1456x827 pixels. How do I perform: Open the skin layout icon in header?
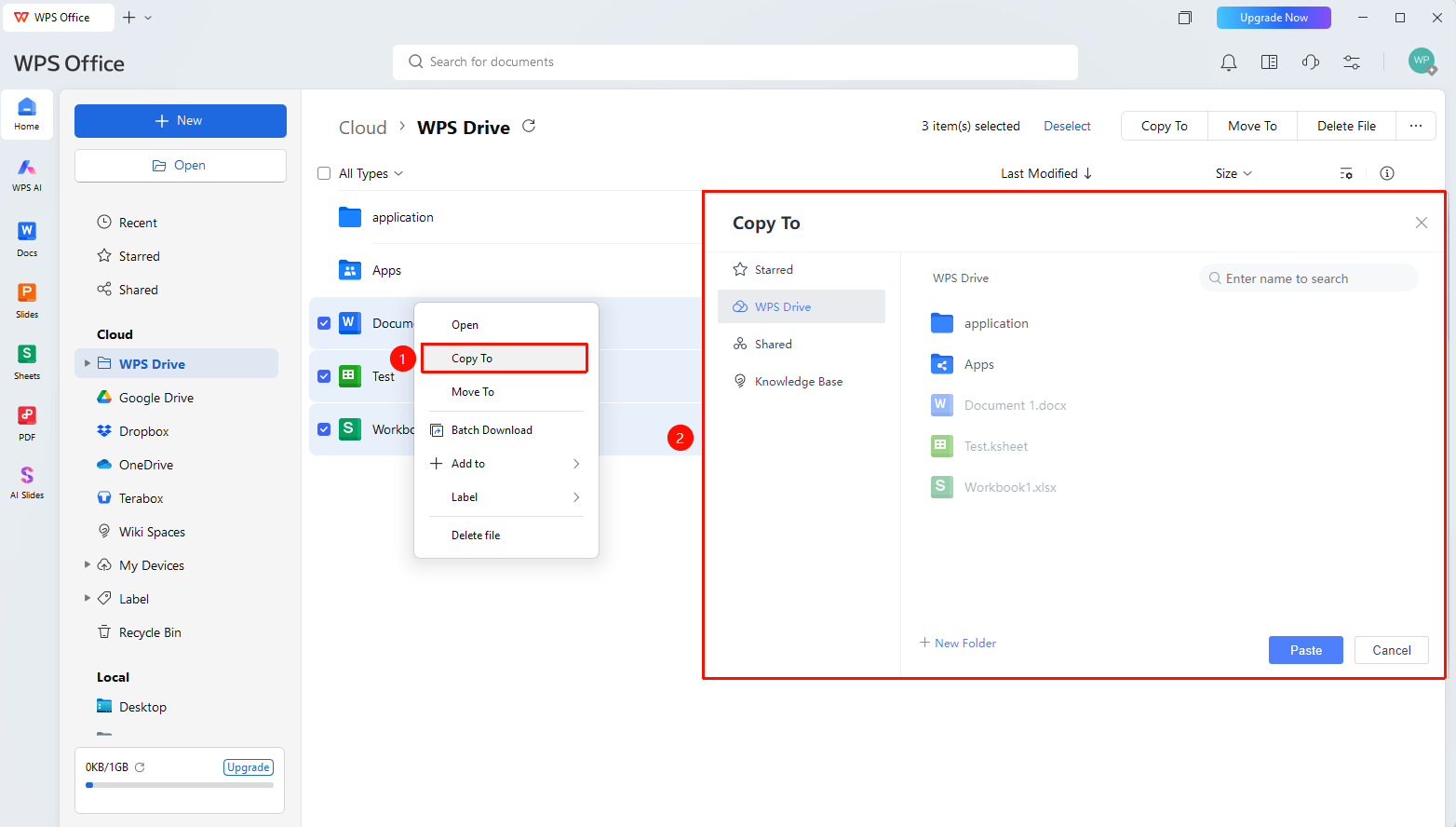tap(1270, 62)
